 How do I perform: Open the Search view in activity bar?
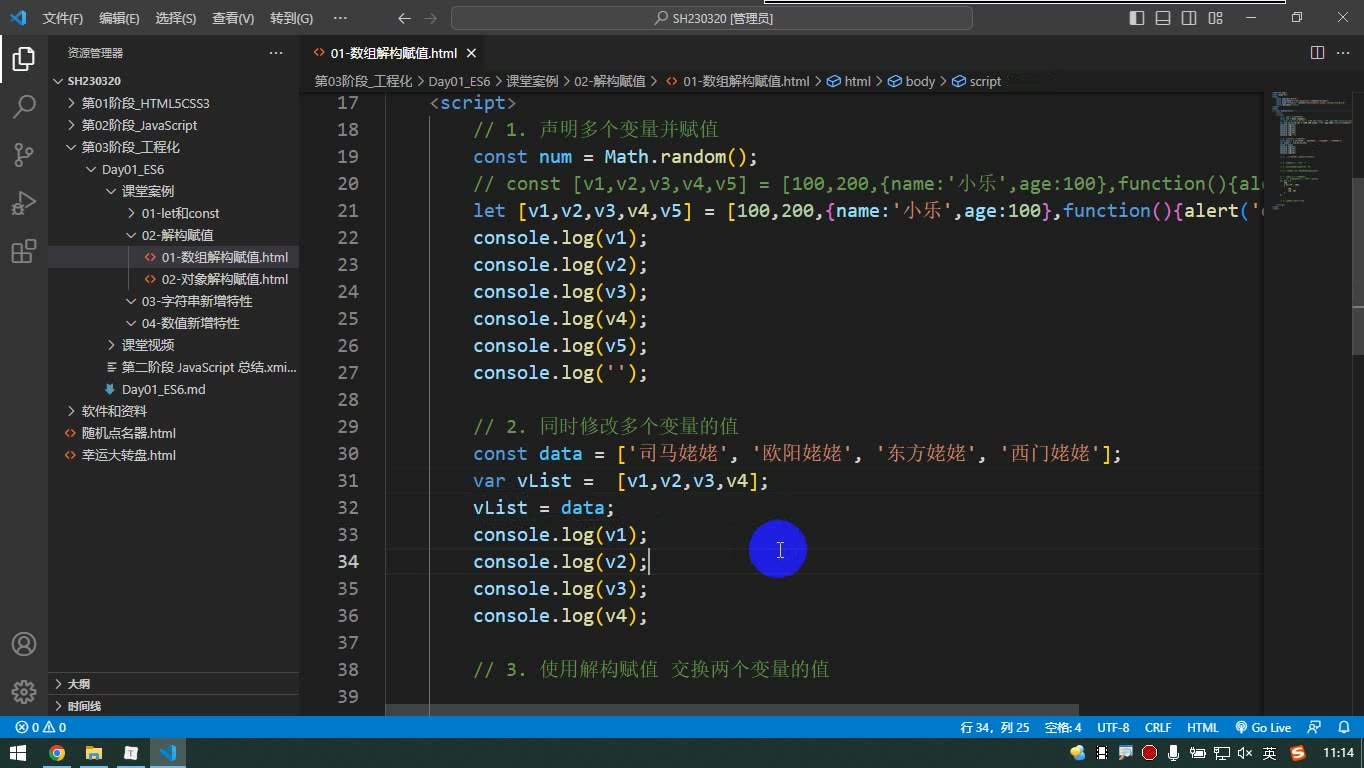click(x=24, y=106)
